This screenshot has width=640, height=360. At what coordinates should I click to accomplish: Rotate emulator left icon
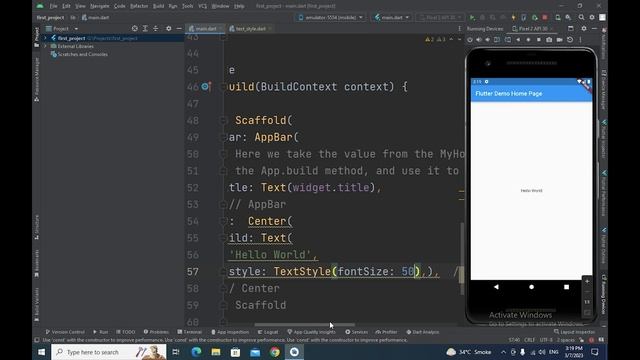(497, 40)
